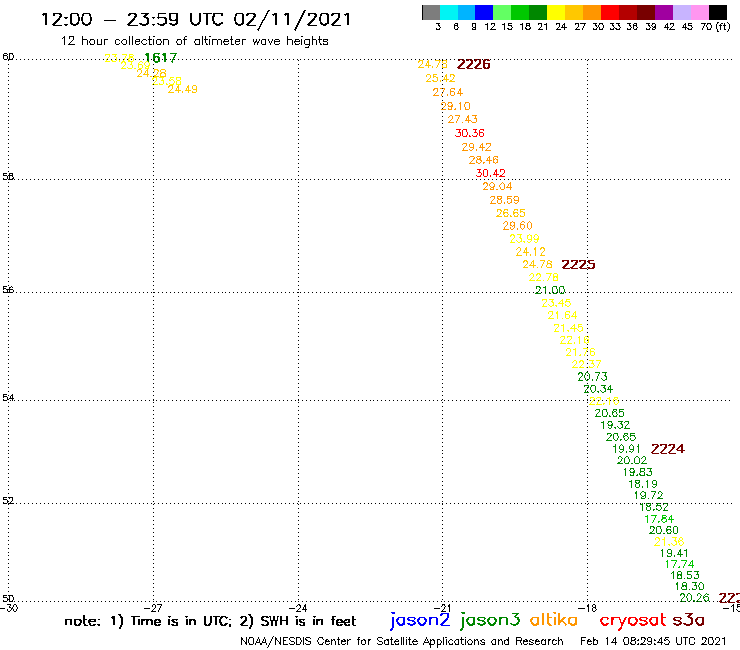Select the 18.30 wave height reading
This screenshot has width=740, height=650.
pos(690,586)
